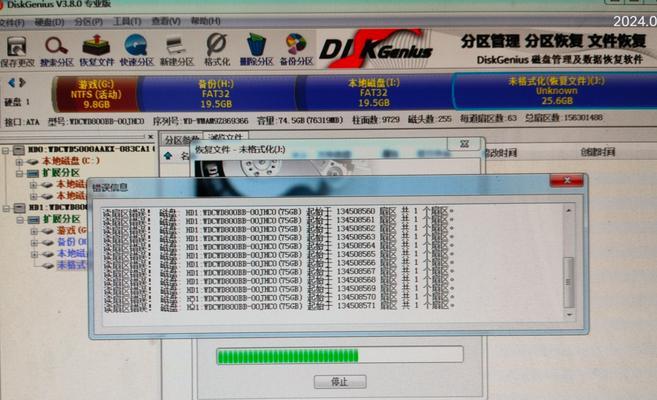Image resolution: width=657 pixels, height=400 pixels.
Task: Click the 停止 button
Action: 340,382
